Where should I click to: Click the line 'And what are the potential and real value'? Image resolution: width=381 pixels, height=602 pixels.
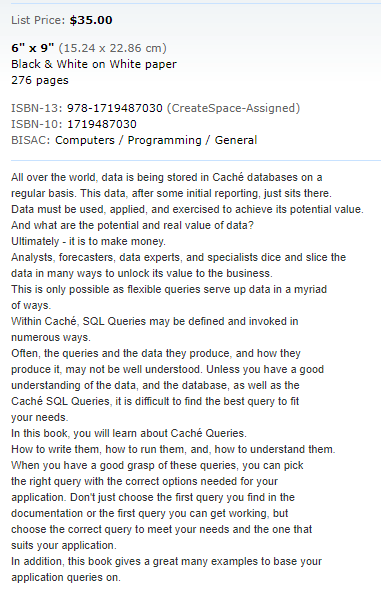pos(133,225)
